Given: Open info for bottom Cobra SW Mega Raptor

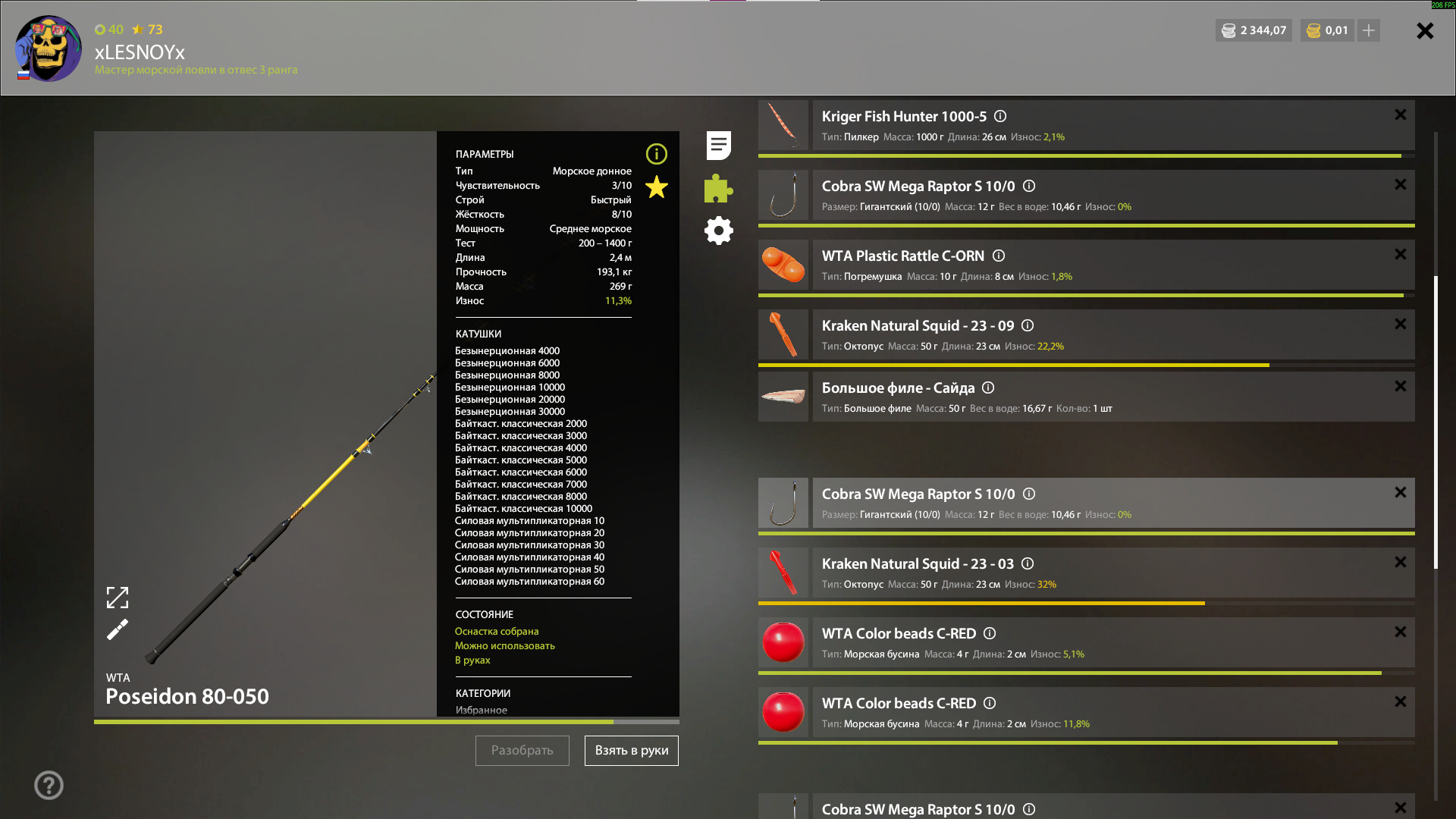Looking at the screenshot, I should (1029, 809).
